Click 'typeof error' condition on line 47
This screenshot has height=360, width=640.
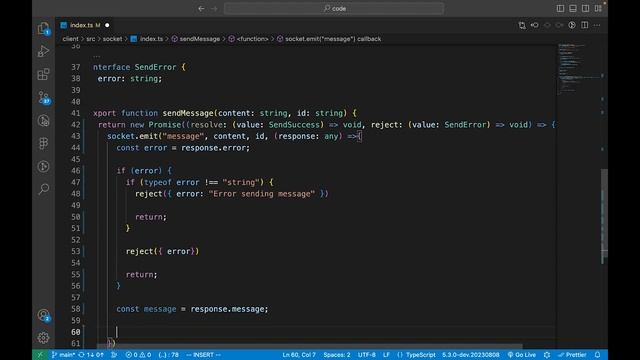tap(171, 182)
